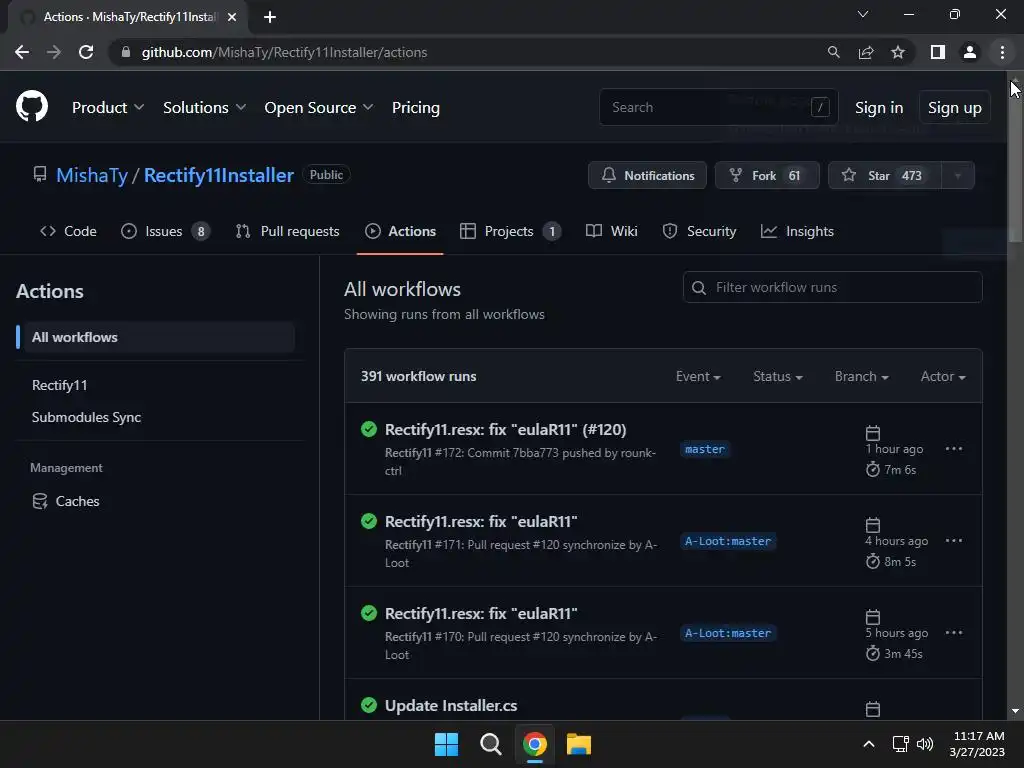The width and height of the screenshot is (1024, 768).
Task: Open the Actor filter dropdown
Action: 943,377
